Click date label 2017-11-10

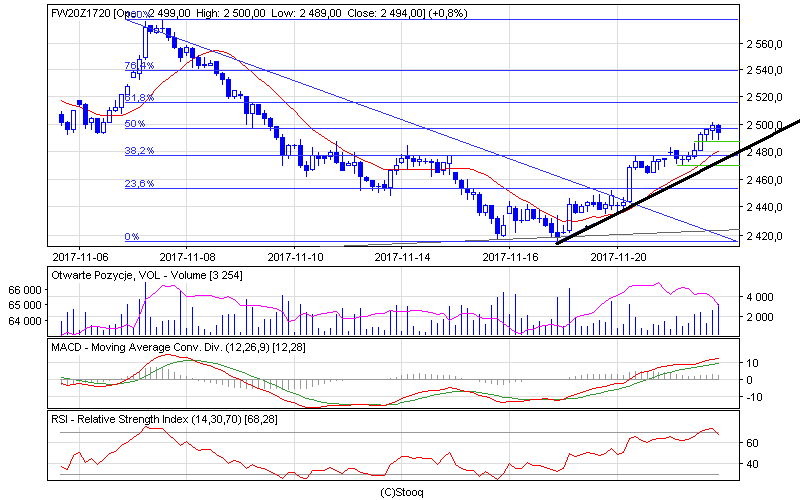[x=295, y=257]
